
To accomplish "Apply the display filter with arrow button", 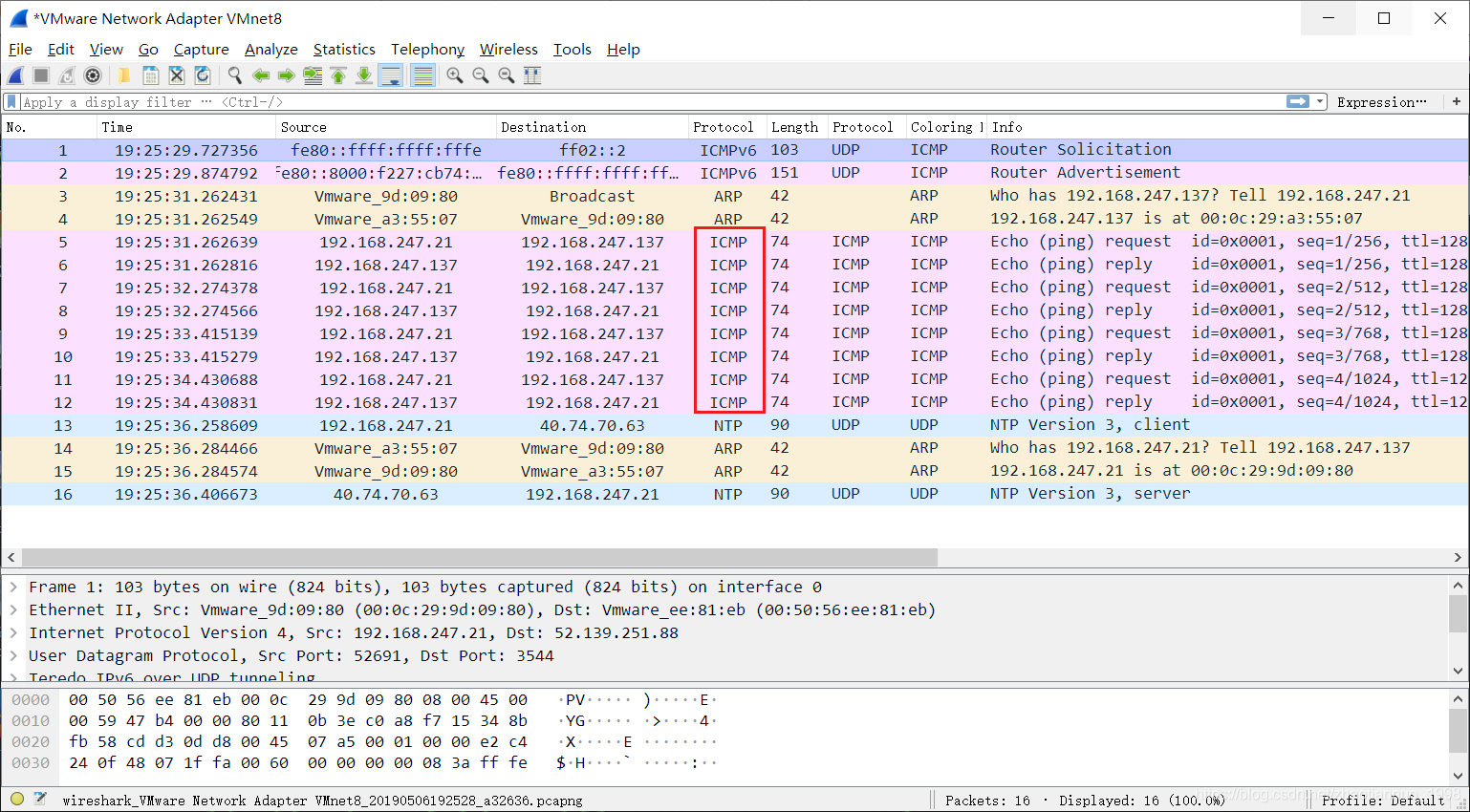I will (x=1298, y=101).
